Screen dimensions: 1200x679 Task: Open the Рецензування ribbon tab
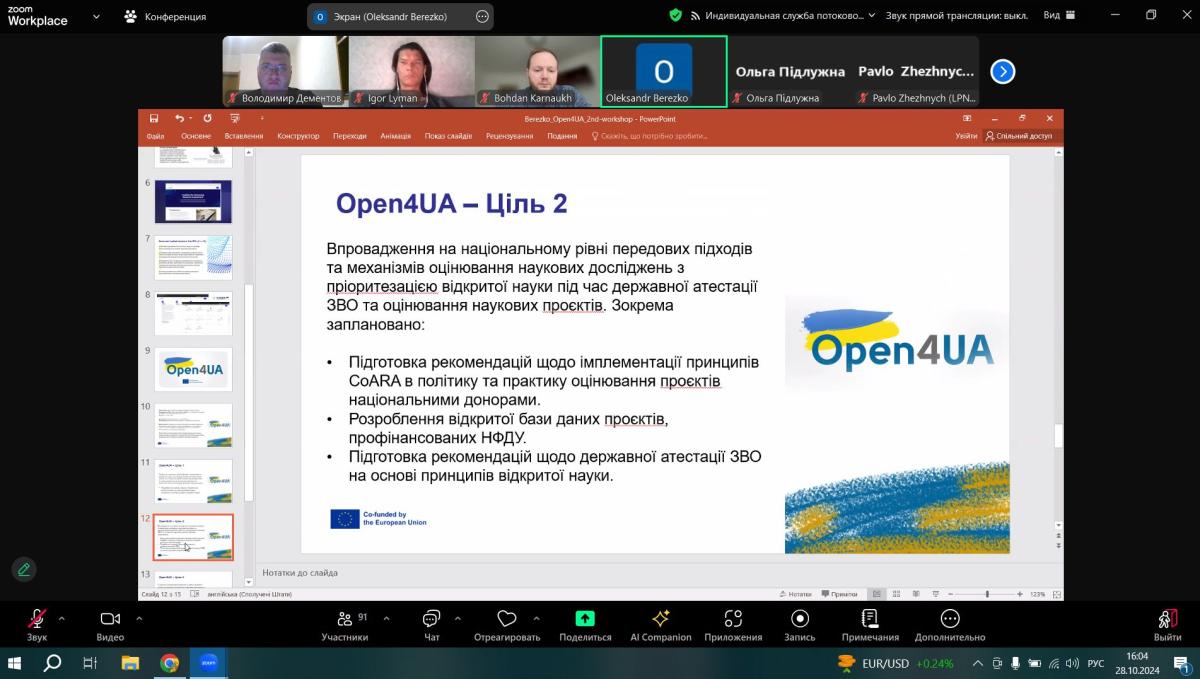(x=510, y=136)
